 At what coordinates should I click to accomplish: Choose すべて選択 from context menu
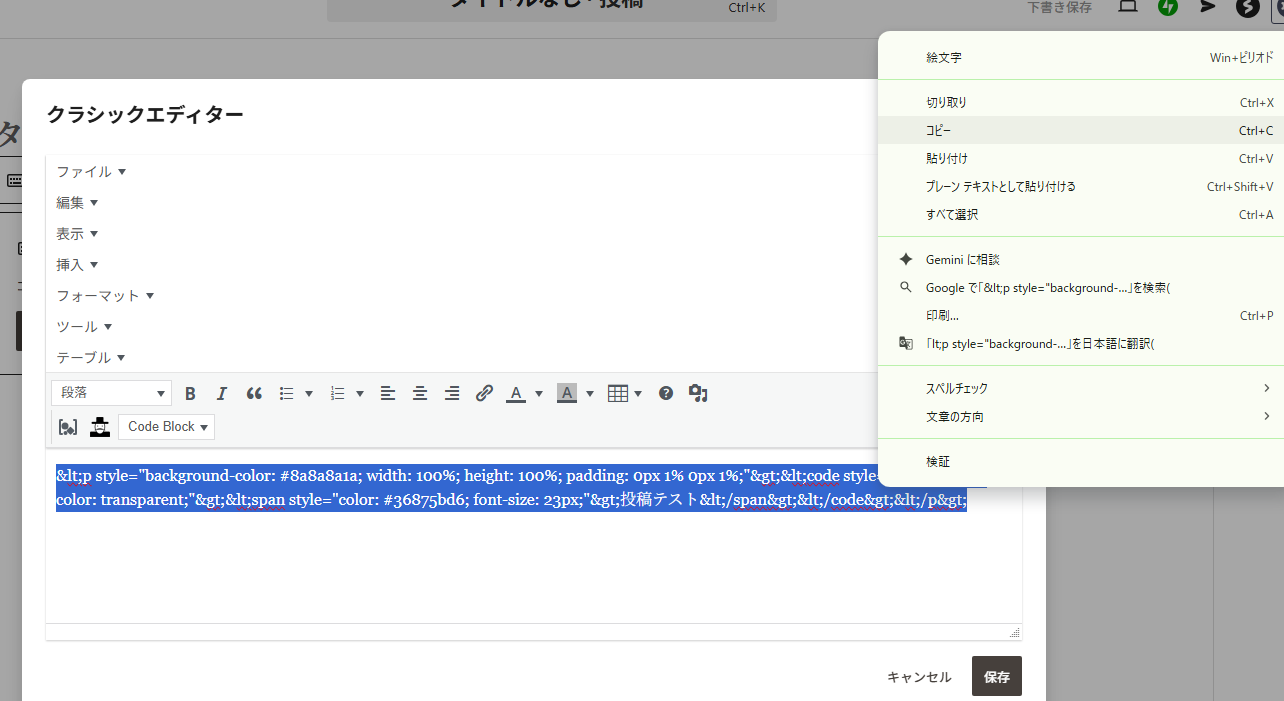click(x=1081, y=214)
